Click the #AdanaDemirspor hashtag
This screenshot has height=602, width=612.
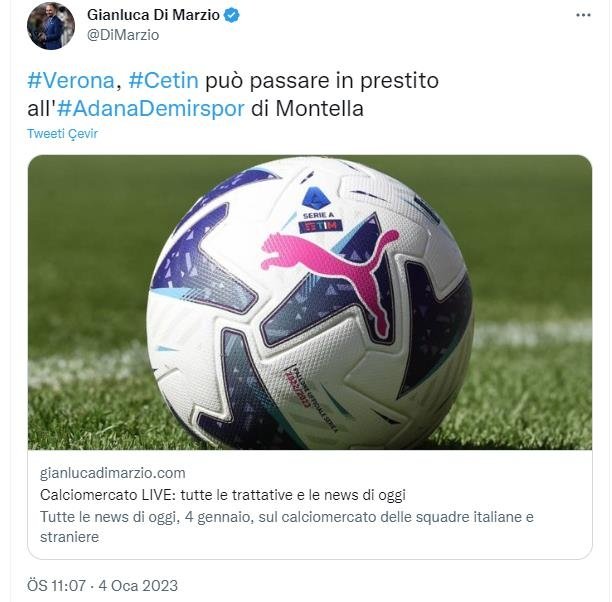click(x=158, y=108)
